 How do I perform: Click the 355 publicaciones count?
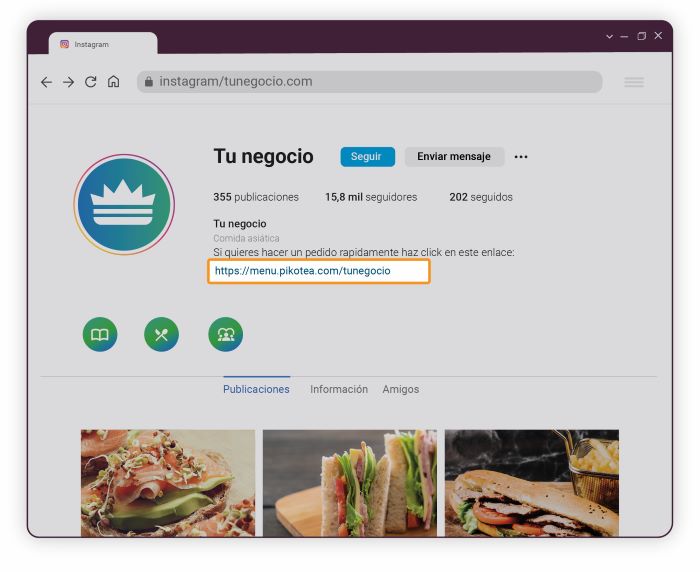pos(256,197)
